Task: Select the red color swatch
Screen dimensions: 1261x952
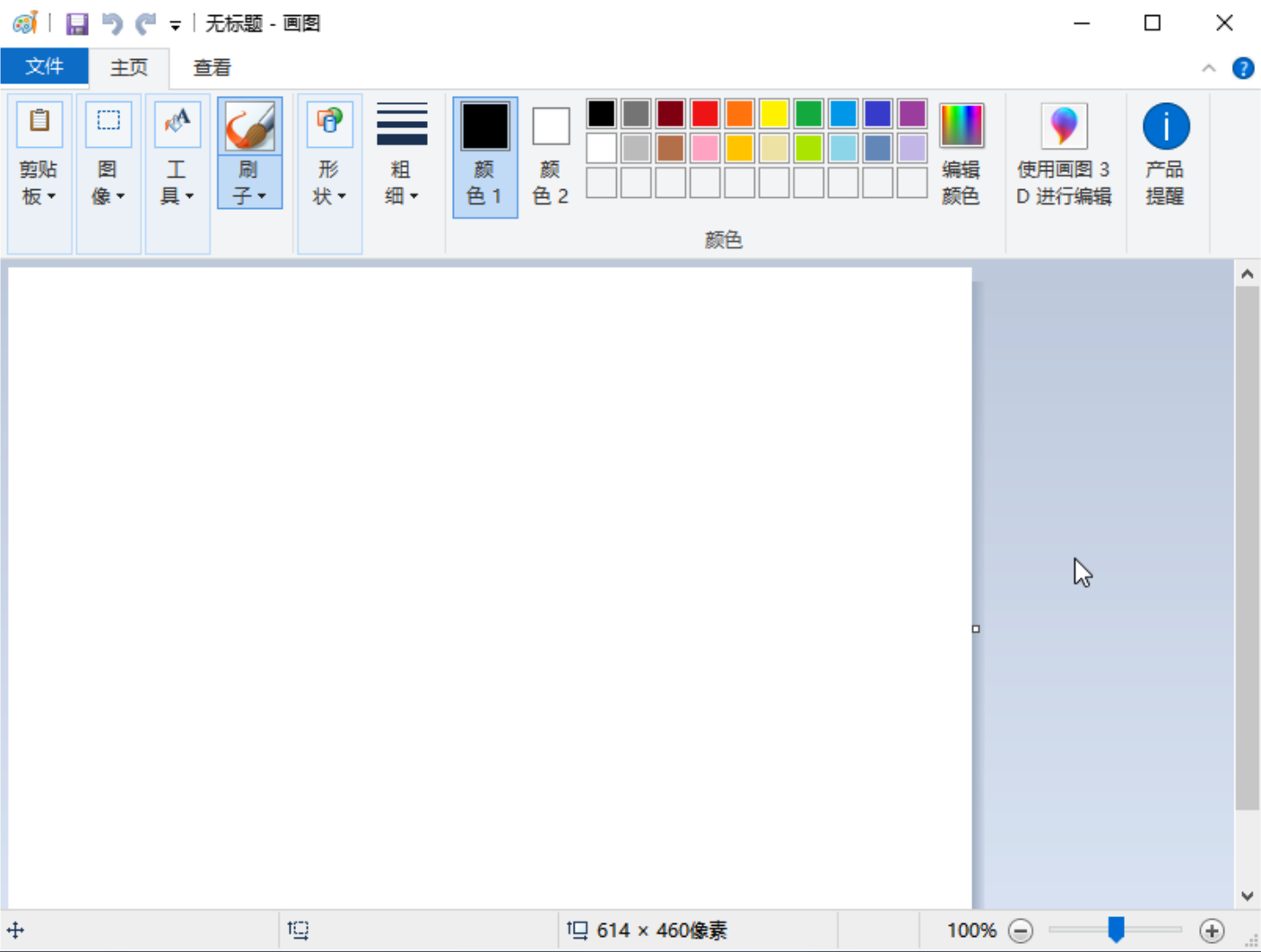Action: (705, 113)
